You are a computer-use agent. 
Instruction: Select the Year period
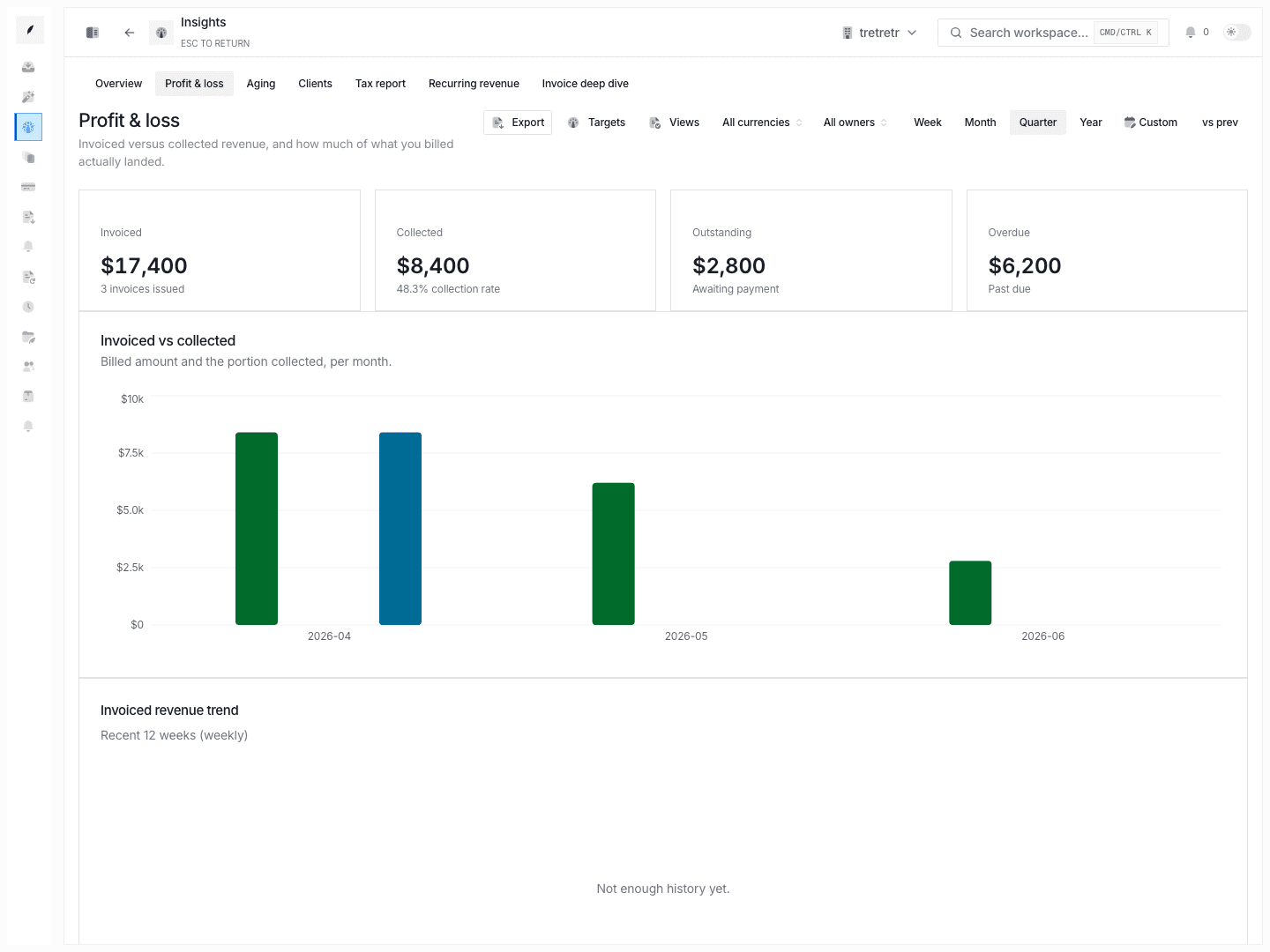click(x=1091, y=123)
